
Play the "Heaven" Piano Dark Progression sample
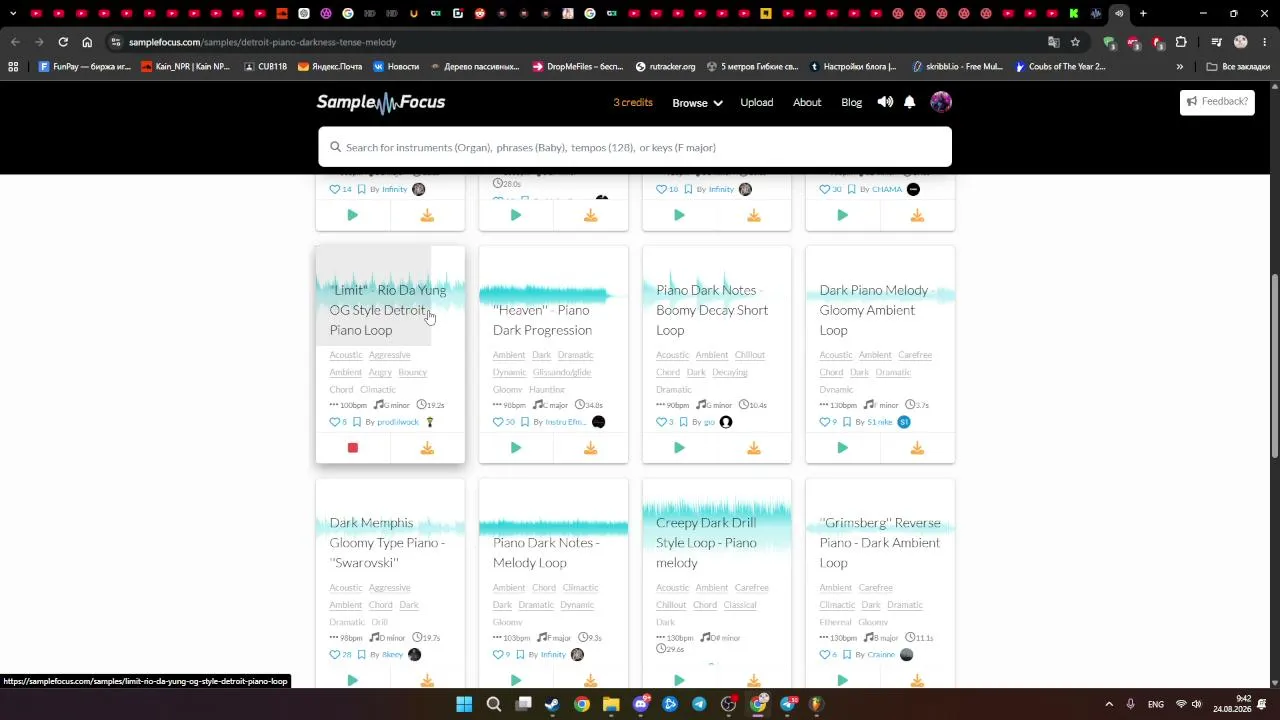516,448
